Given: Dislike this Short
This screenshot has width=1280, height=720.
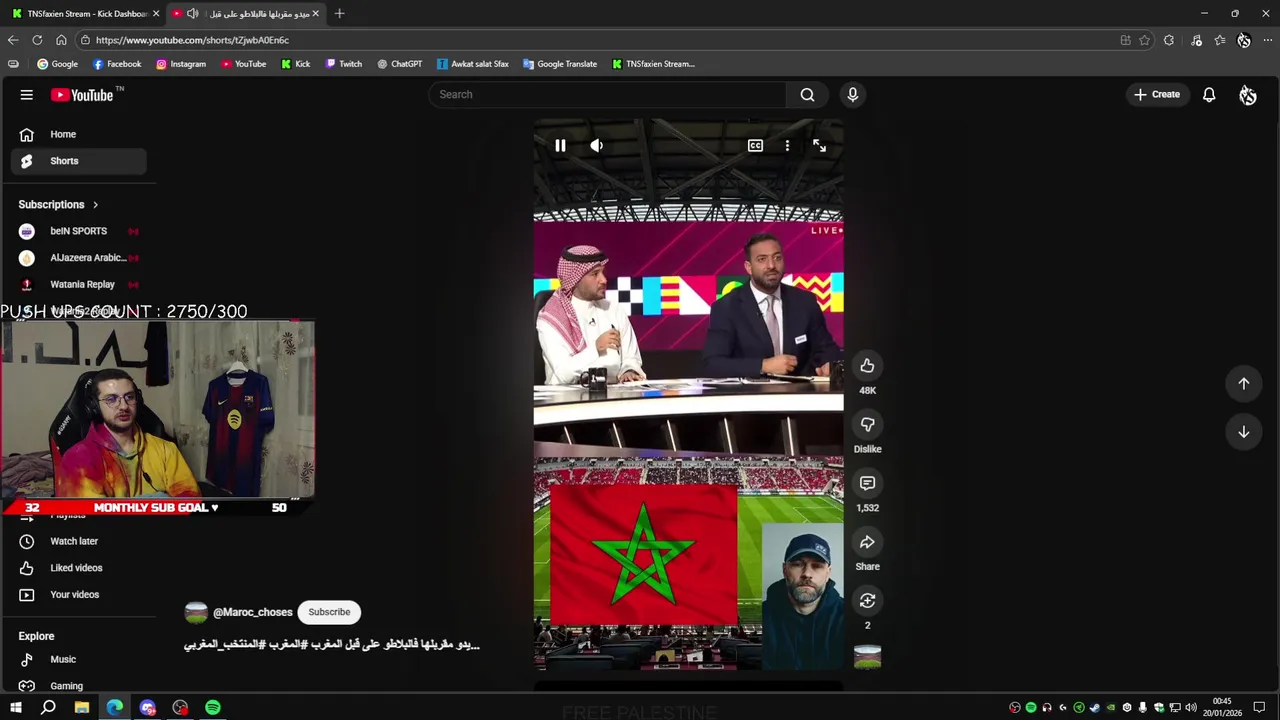Looking at the screenshot, I should (867, 425).
